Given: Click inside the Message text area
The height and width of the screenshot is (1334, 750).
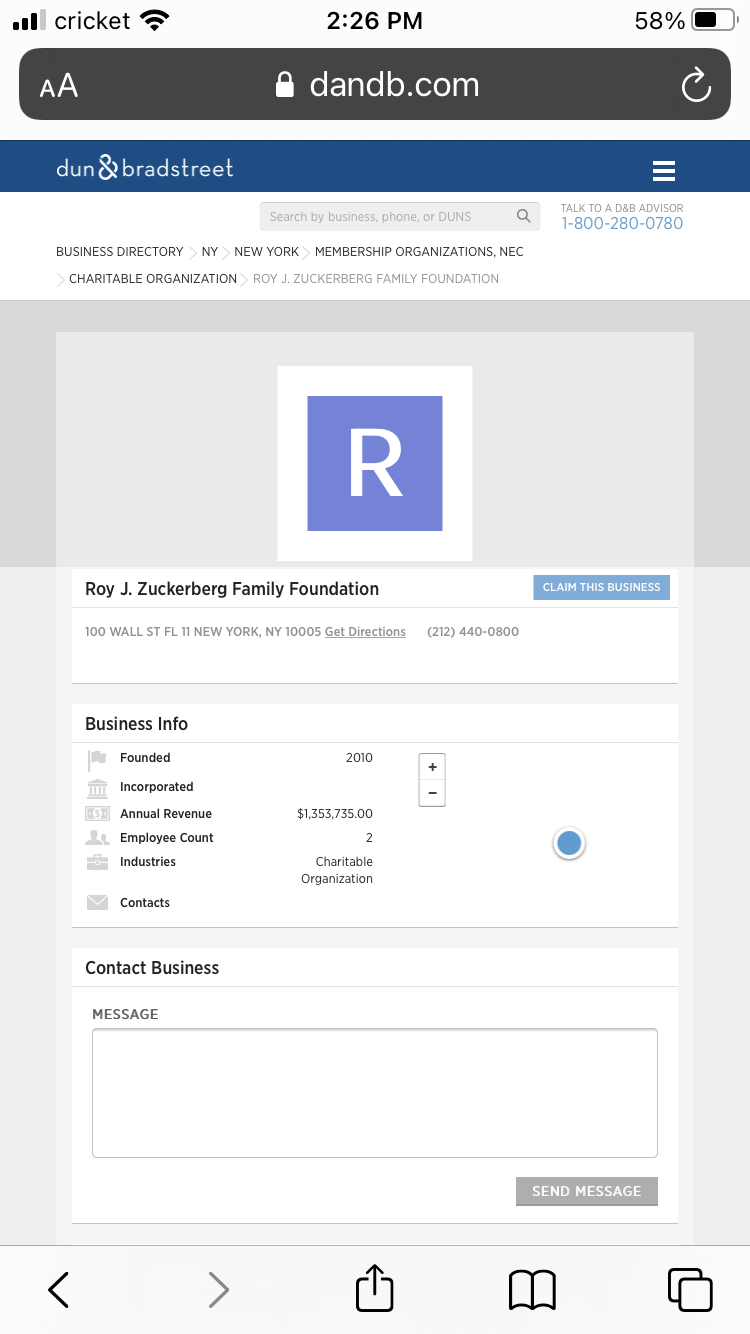Looking at the screenshot, I should (375, 1093).
